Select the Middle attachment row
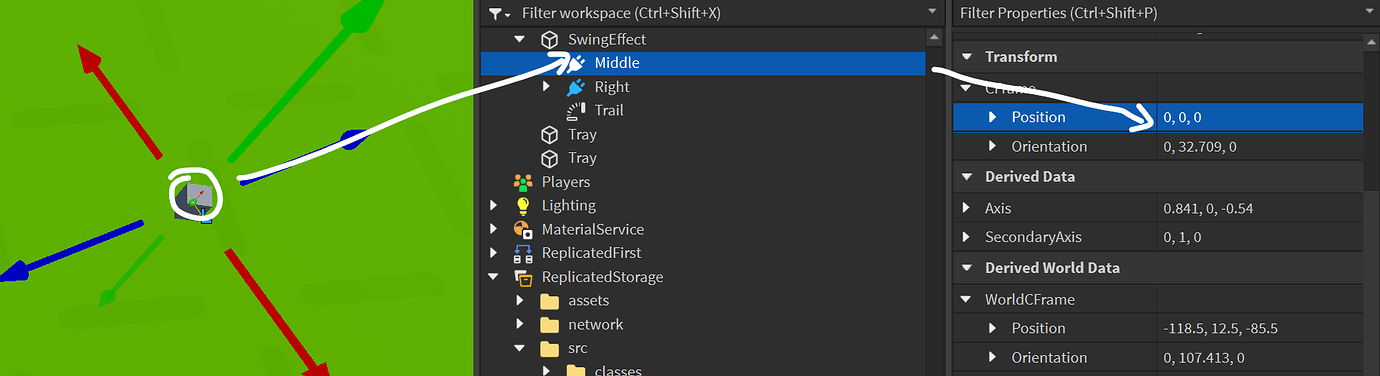This screenshot has width=1380, height=376. tap(703, 62)
